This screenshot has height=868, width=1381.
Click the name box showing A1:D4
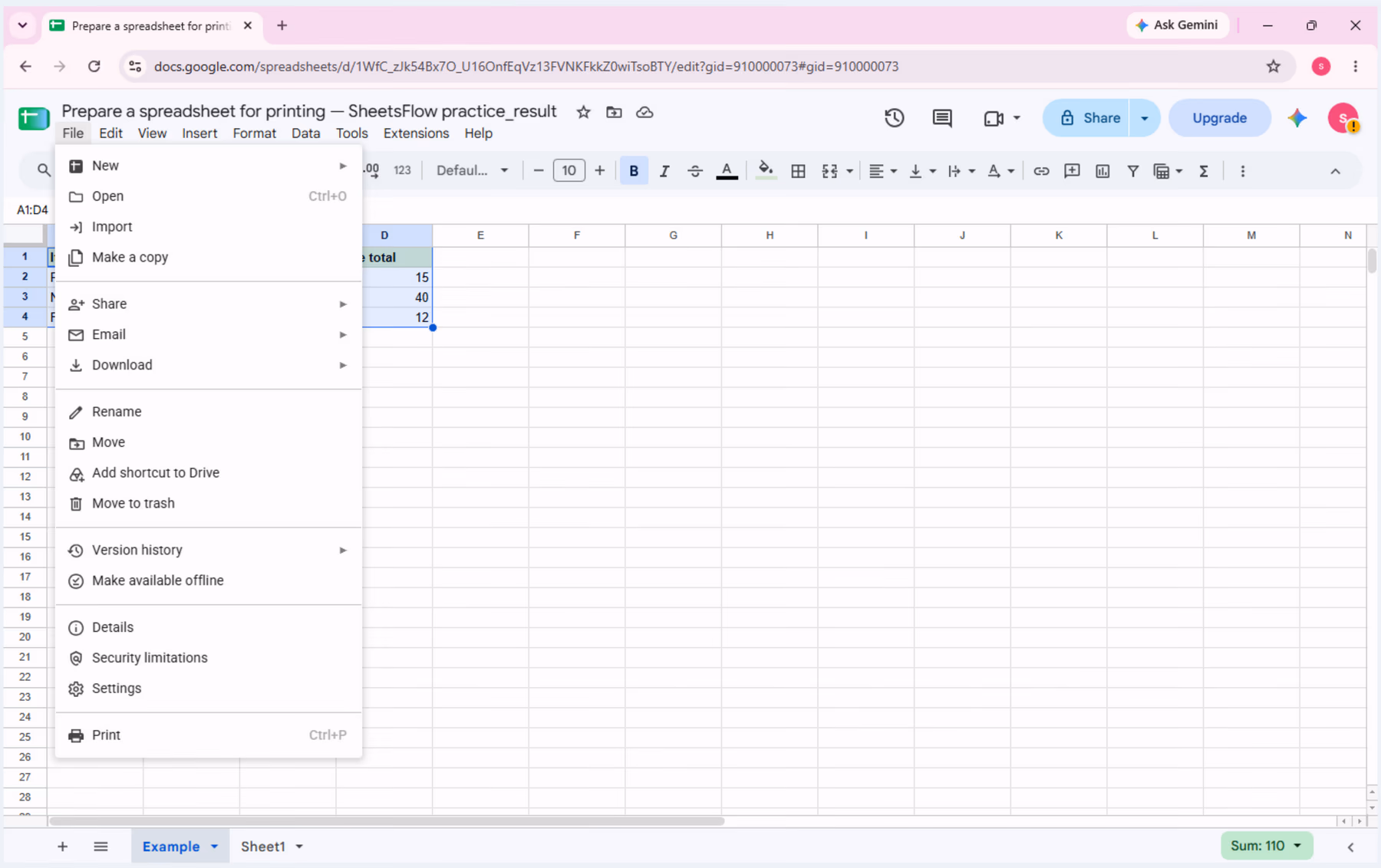32,210
